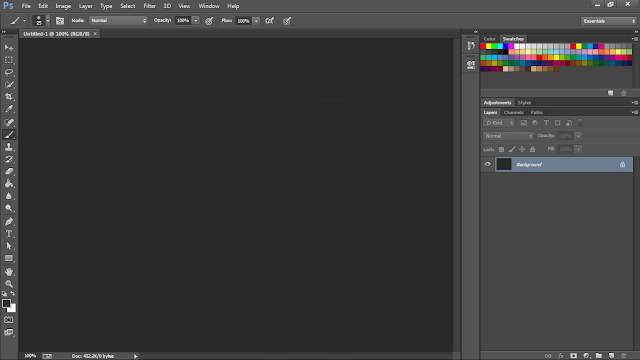
Task: Open the Tool Preset picker arrow
Action: [x=24, y=21]
